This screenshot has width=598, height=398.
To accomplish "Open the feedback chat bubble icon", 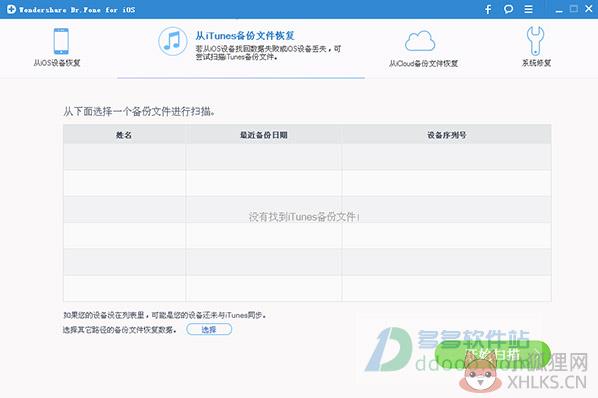I will click(508, 9).
